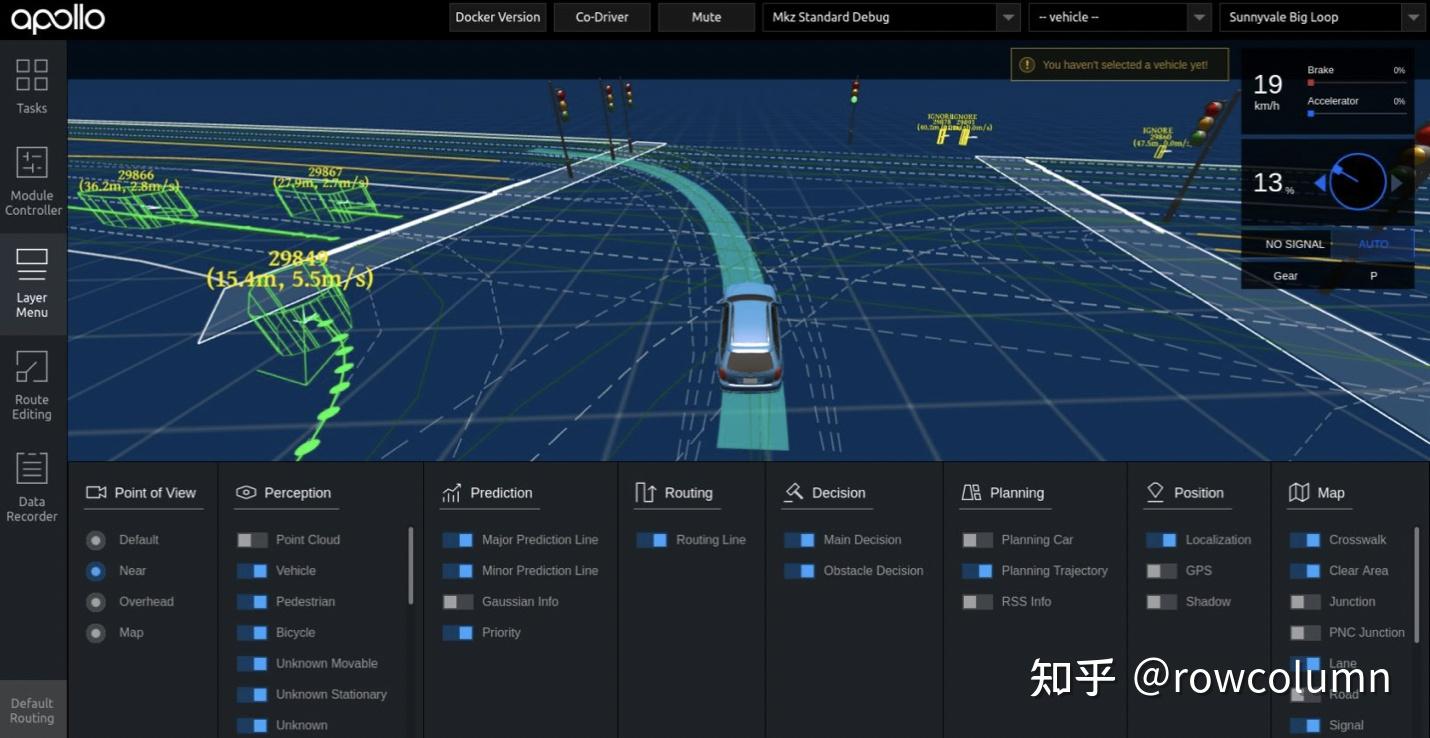
Task: Select the Layer Menu sidebar icon
Action: [x=32, y=283]
